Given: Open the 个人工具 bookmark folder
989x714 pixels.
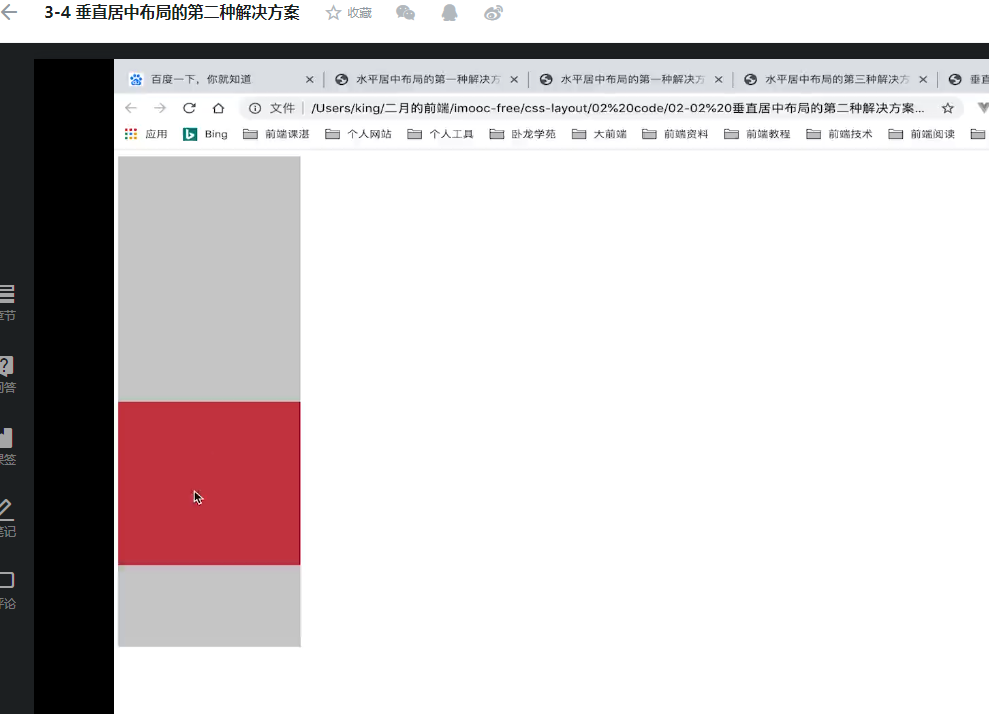Looking at the screenshot, I should (x=440, y=134).
